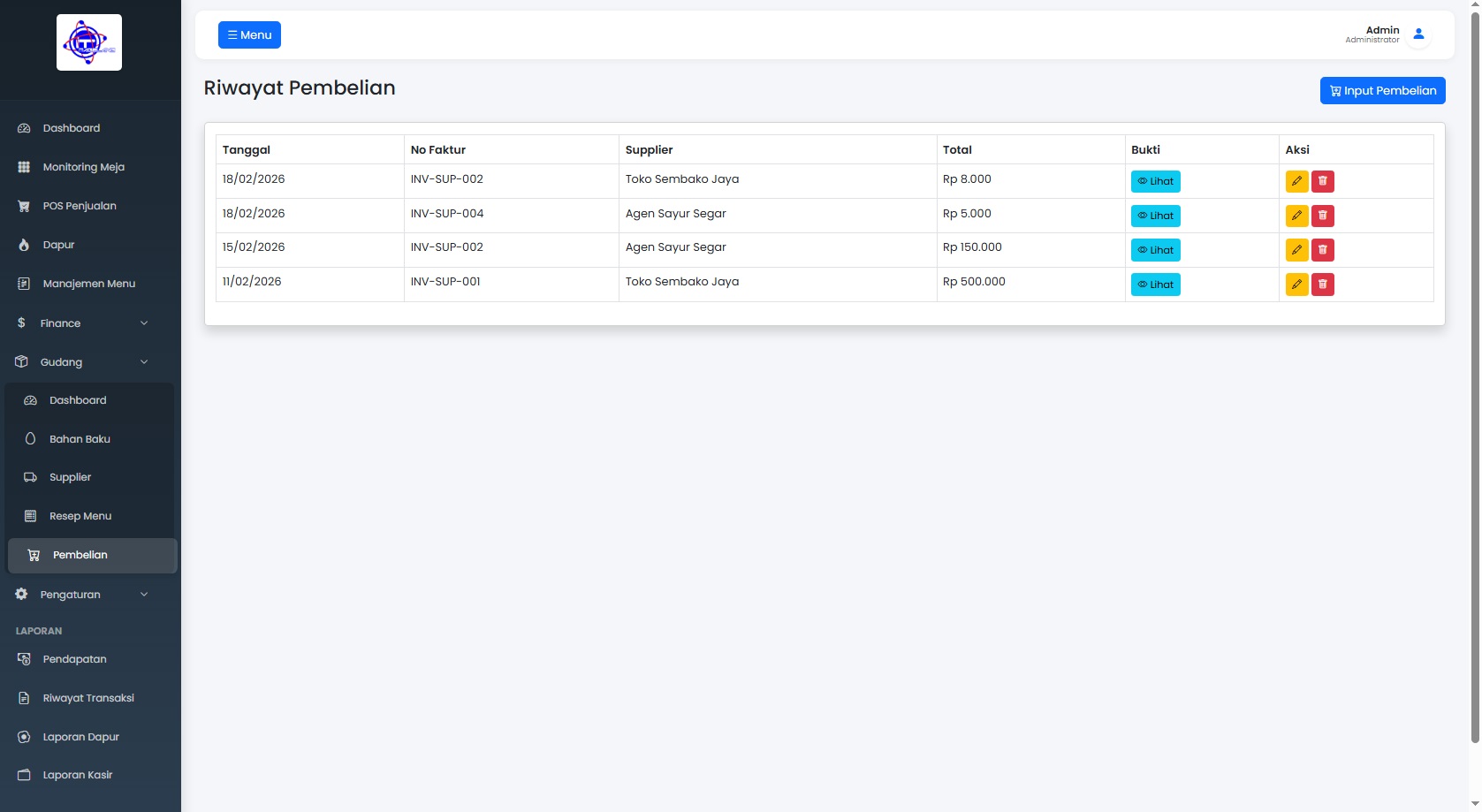The width and height of the screenshot is (1482, 812).
Task: Open the Admin user profile icon
Action: point(1418,34)
